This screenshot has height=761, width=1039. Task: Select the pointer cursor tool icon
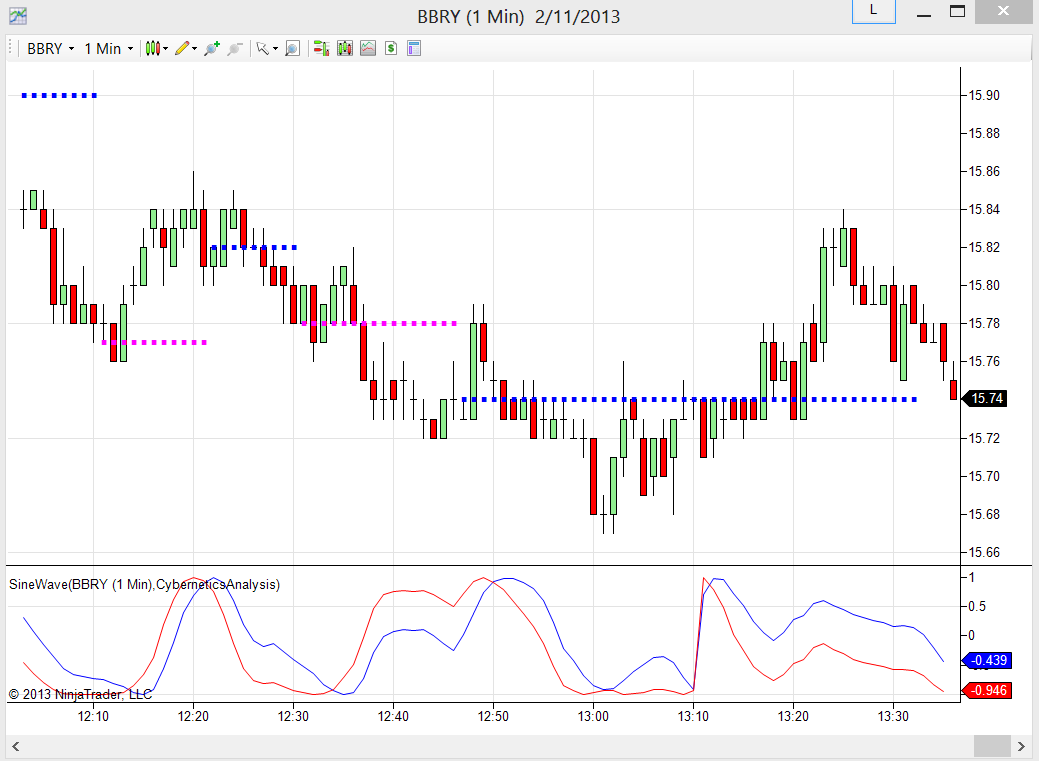(262, 48)
